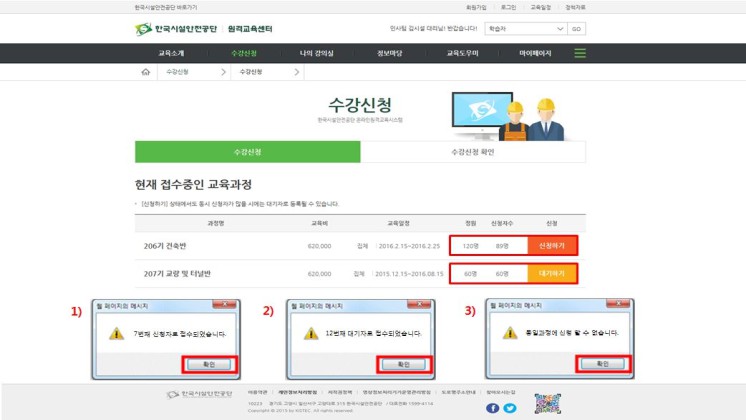Expand the first 수강신청 breadcrumb chevron
The width and height of the screenshot is (746, 420).
coord(223,72)
